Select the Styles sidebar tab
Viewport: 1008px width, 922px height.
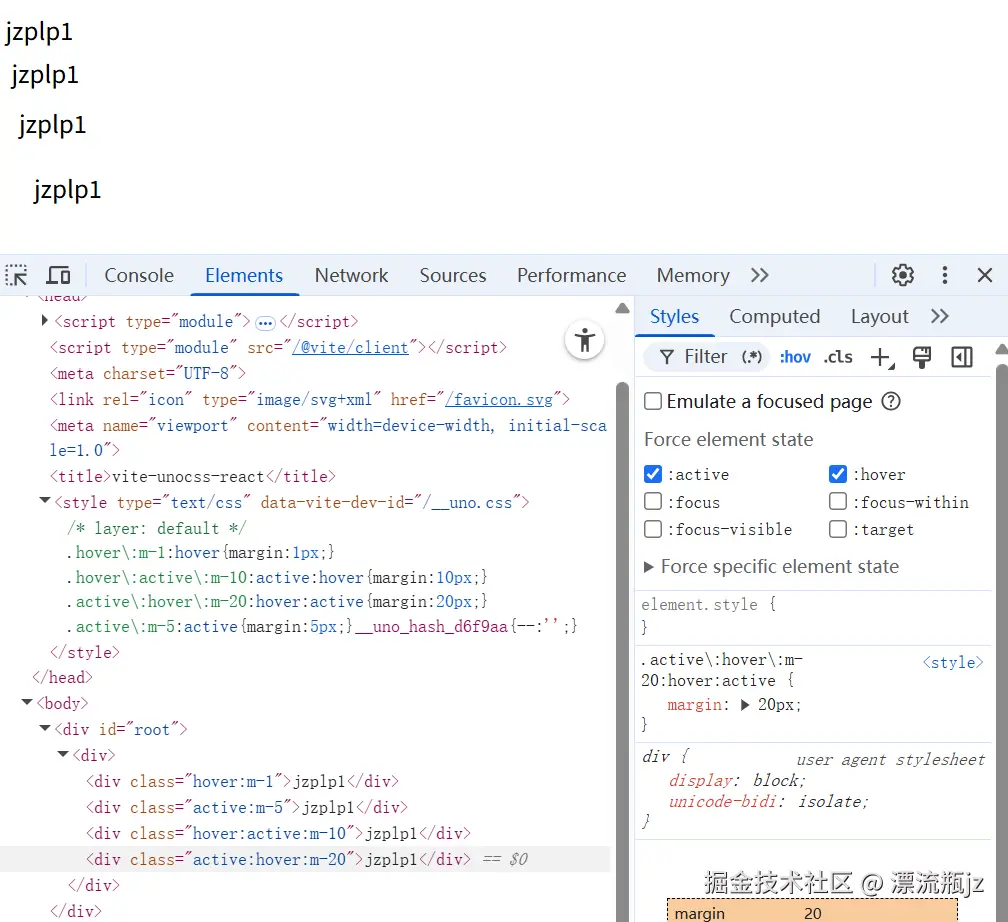(x=674, y=316)
